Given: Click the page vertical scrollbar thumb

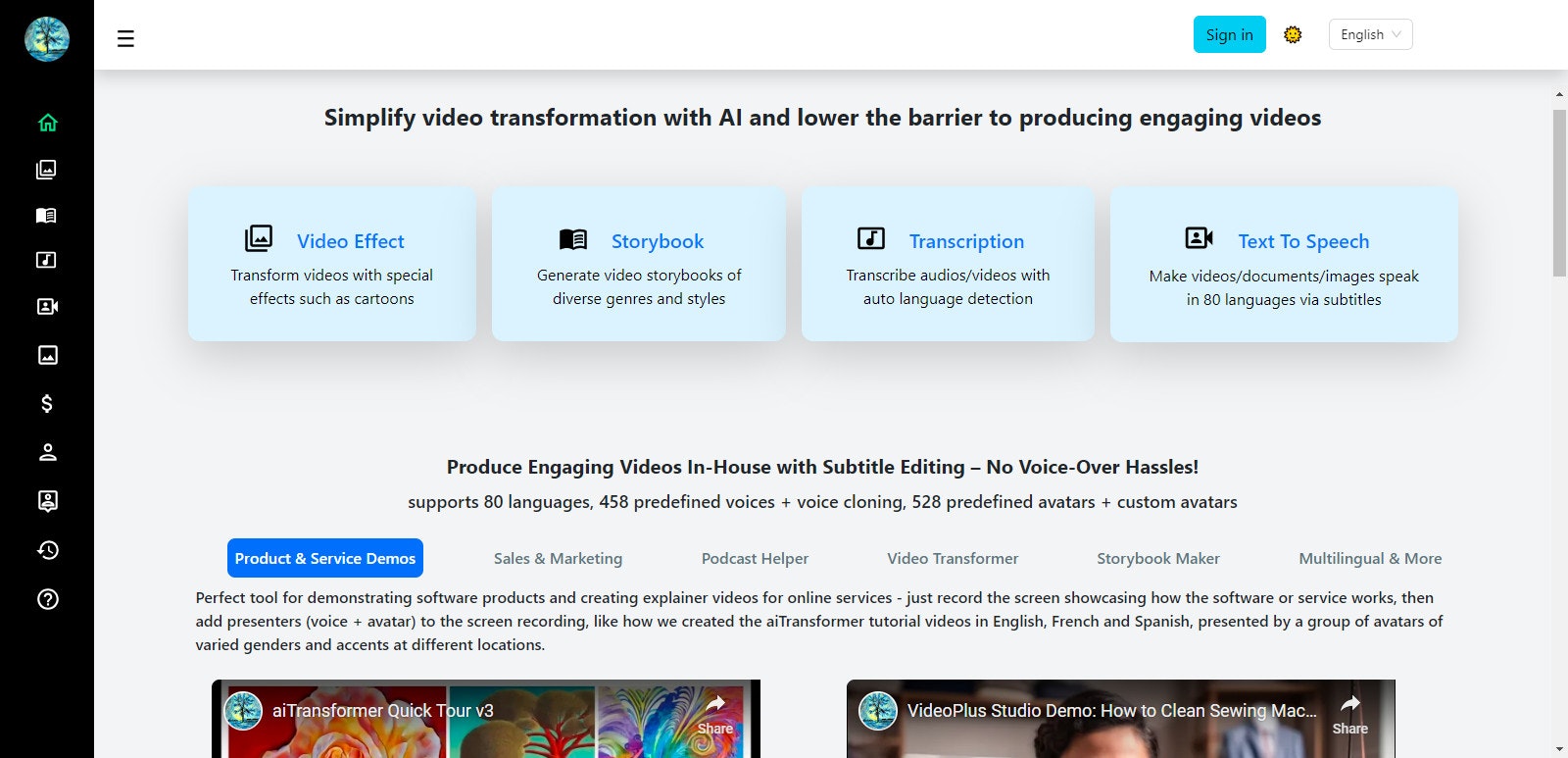Looking at the screenshot, I should [1559, 192].
